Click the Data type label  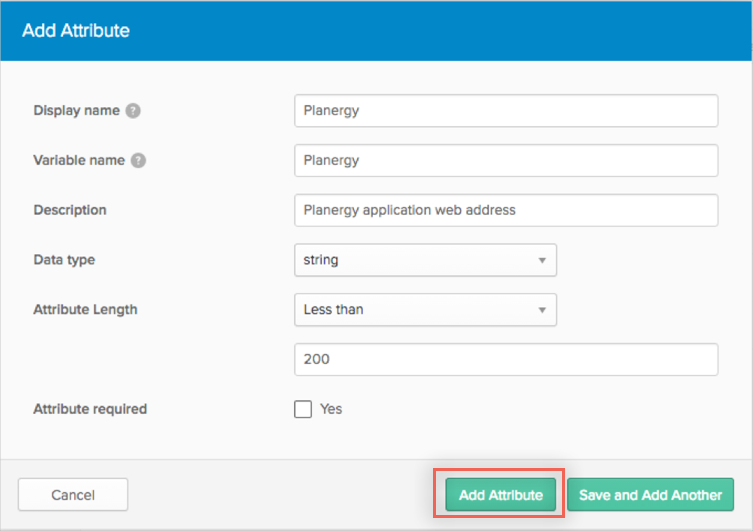coord(64,260)
